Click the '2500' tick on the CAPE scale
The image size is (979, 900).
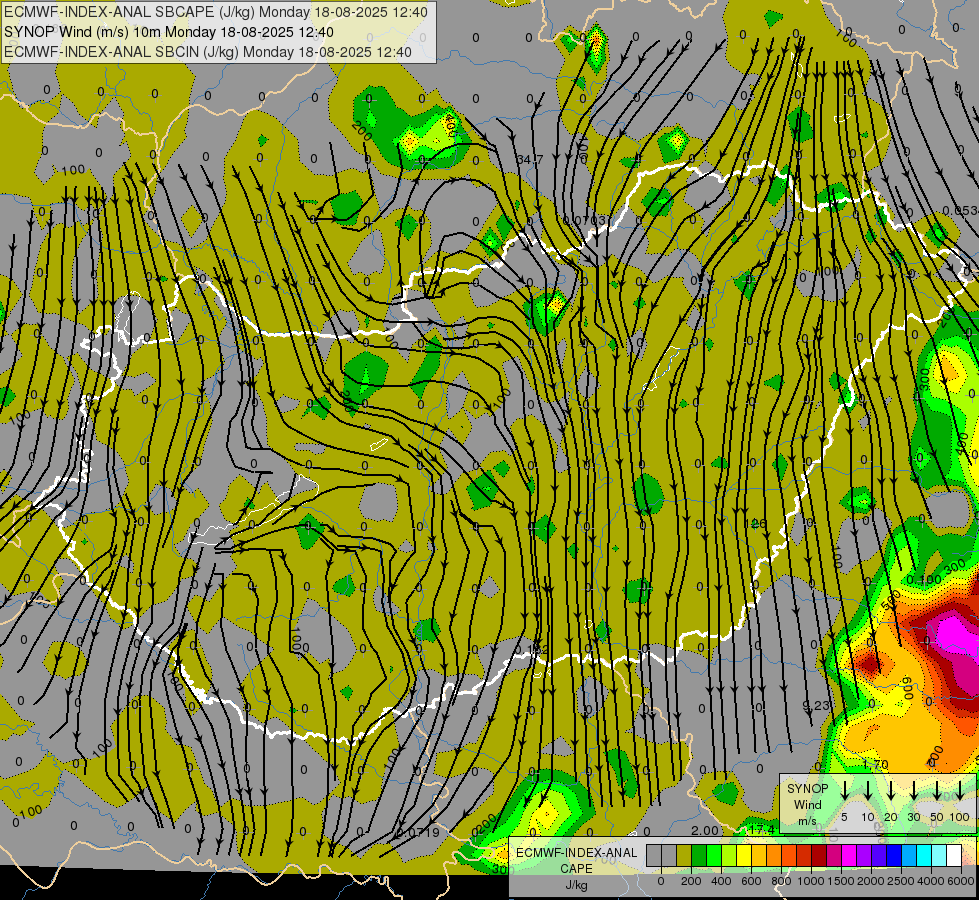tap(901, 881)
